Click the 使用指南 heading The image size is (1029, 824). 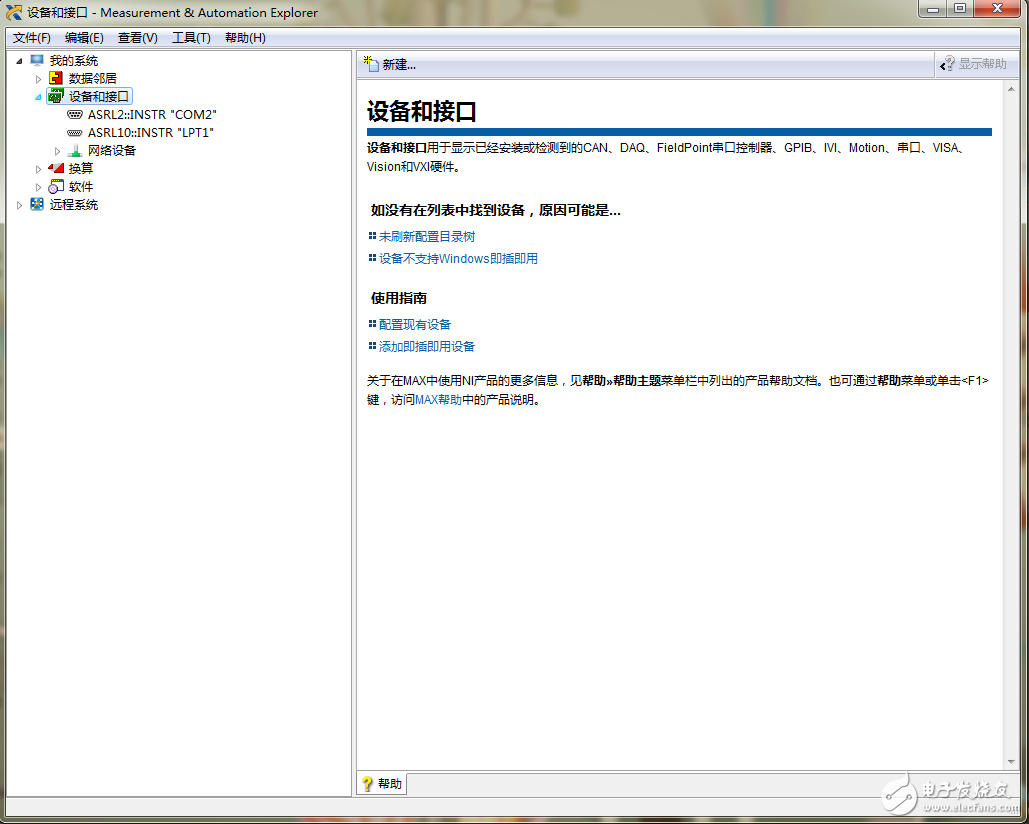tap(399, 298)
